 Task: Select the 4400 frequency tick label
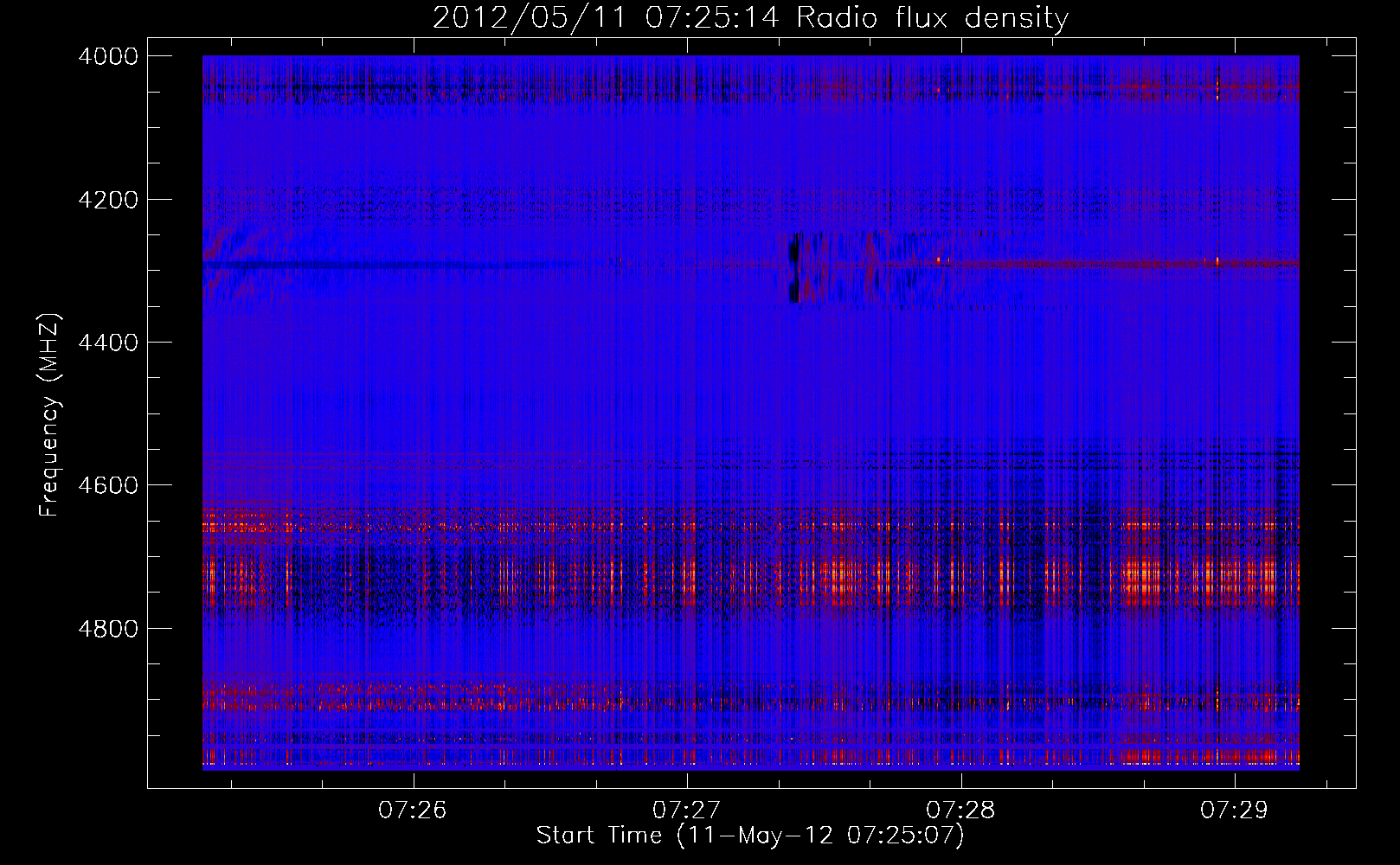(108, 343)
